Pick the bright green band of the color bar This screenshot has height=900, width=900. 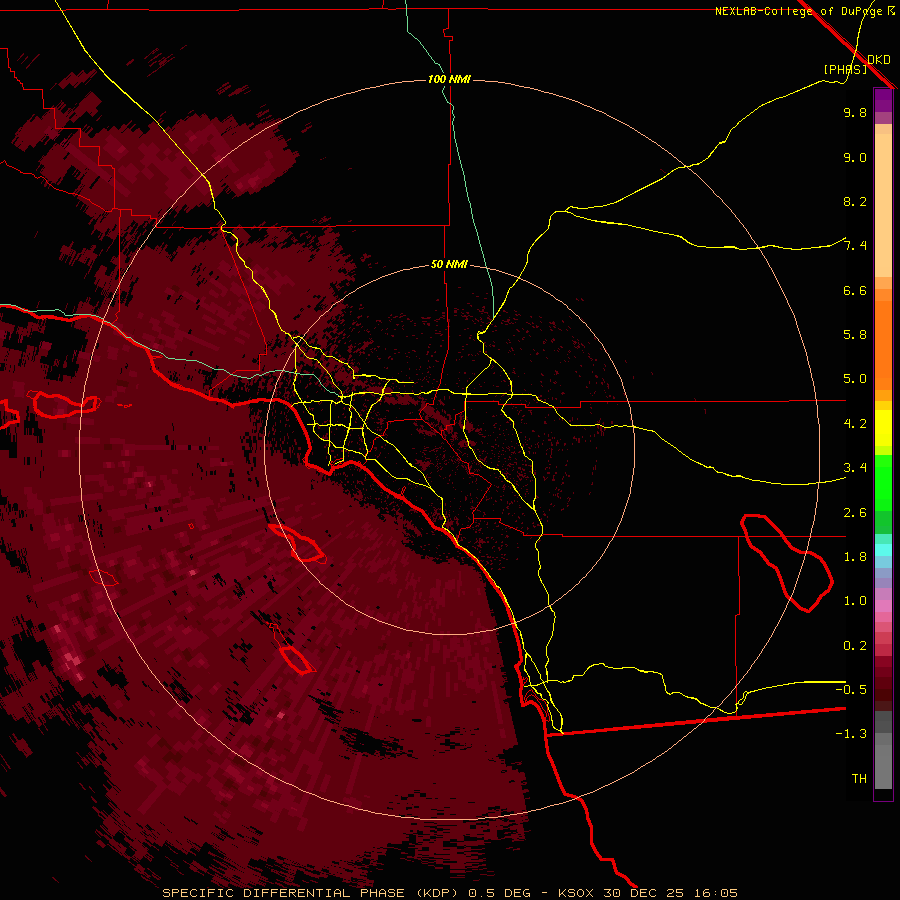click(x=883, y=482)
